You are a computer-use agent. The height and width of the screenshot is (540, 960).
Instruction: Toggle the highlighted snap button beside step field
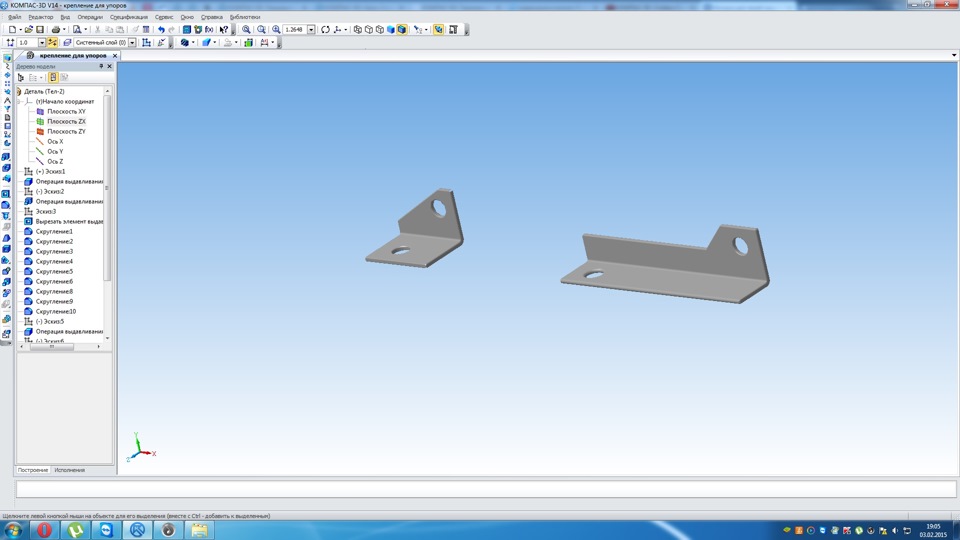[53, 42]
